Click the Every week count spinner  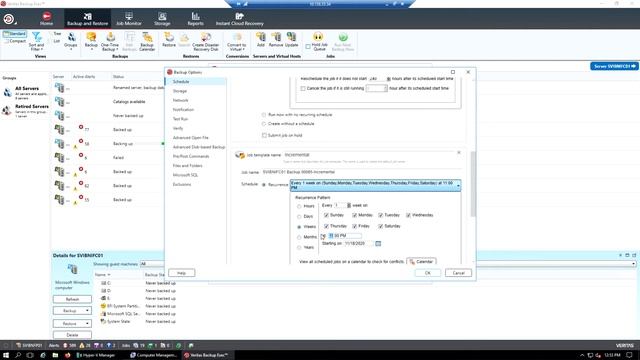coord(349,205)
